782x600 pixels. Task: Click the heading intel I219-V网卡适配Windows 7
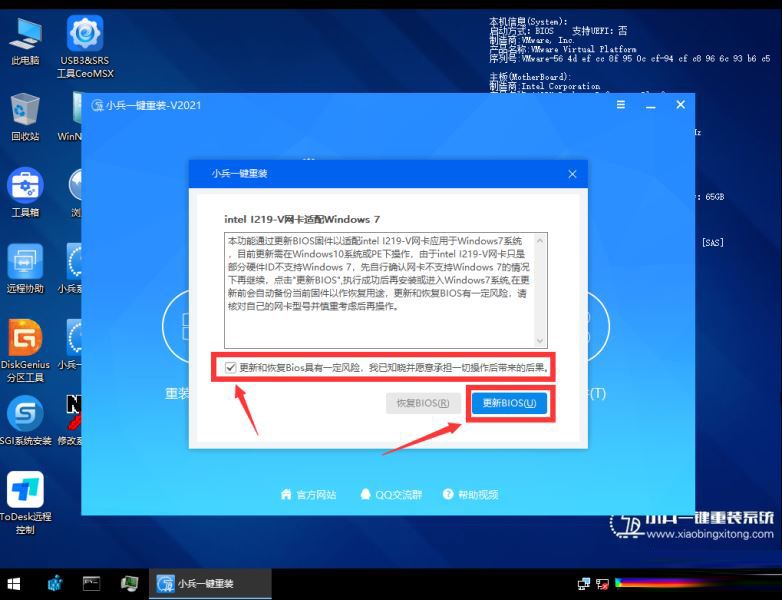point(302,219)
